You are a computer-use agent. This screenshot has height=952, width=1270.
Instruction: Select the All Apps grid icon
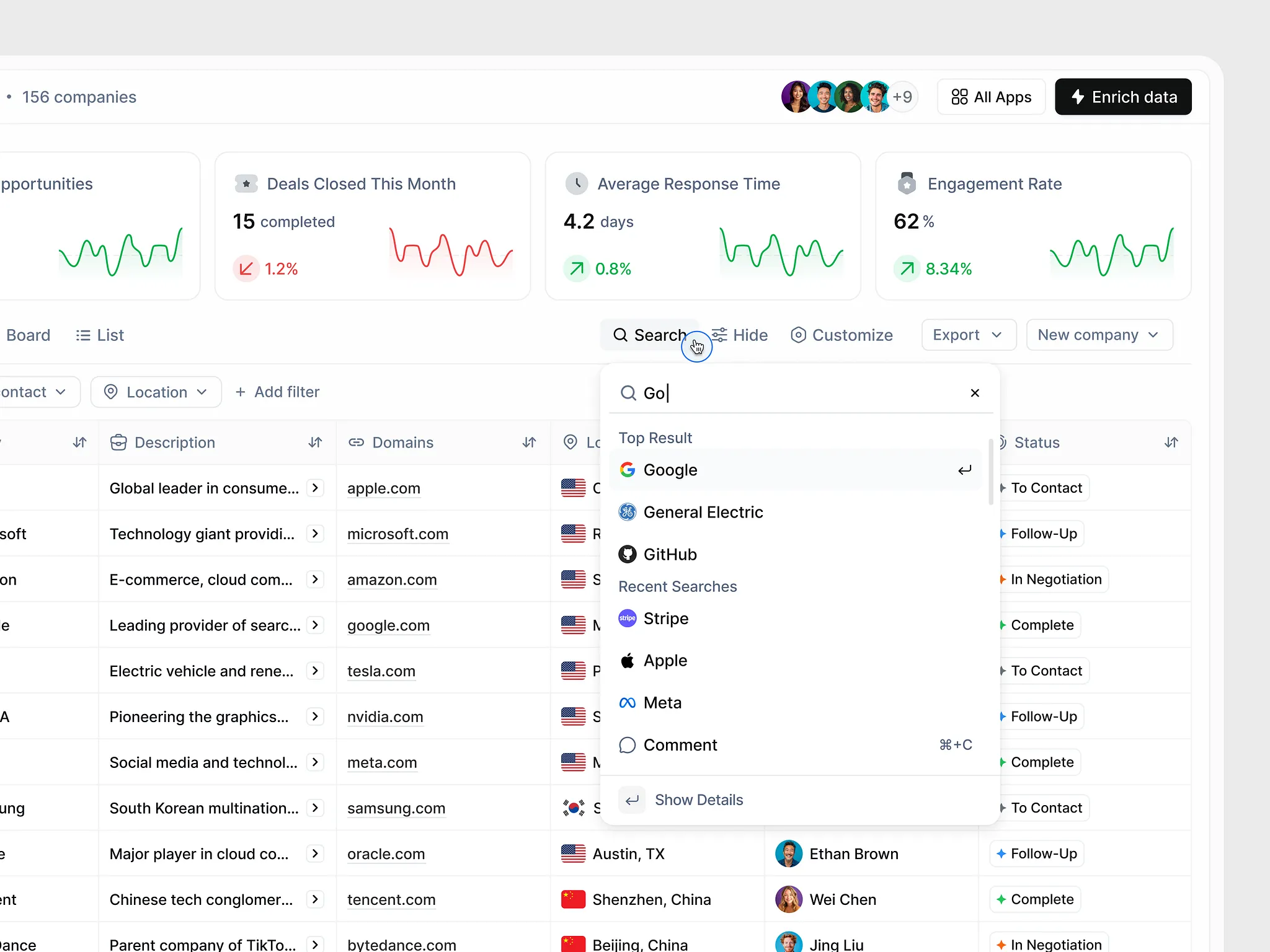pos(959,97)
